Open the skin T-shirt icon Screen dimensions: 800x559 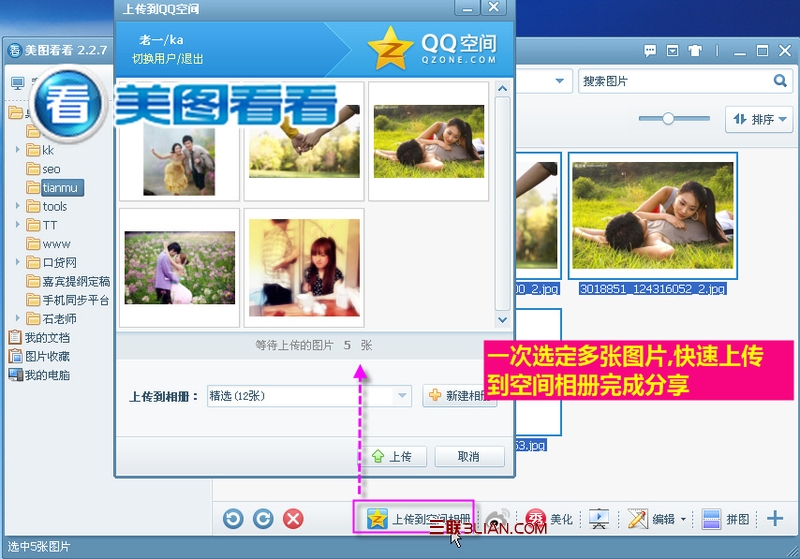[695, 50]
